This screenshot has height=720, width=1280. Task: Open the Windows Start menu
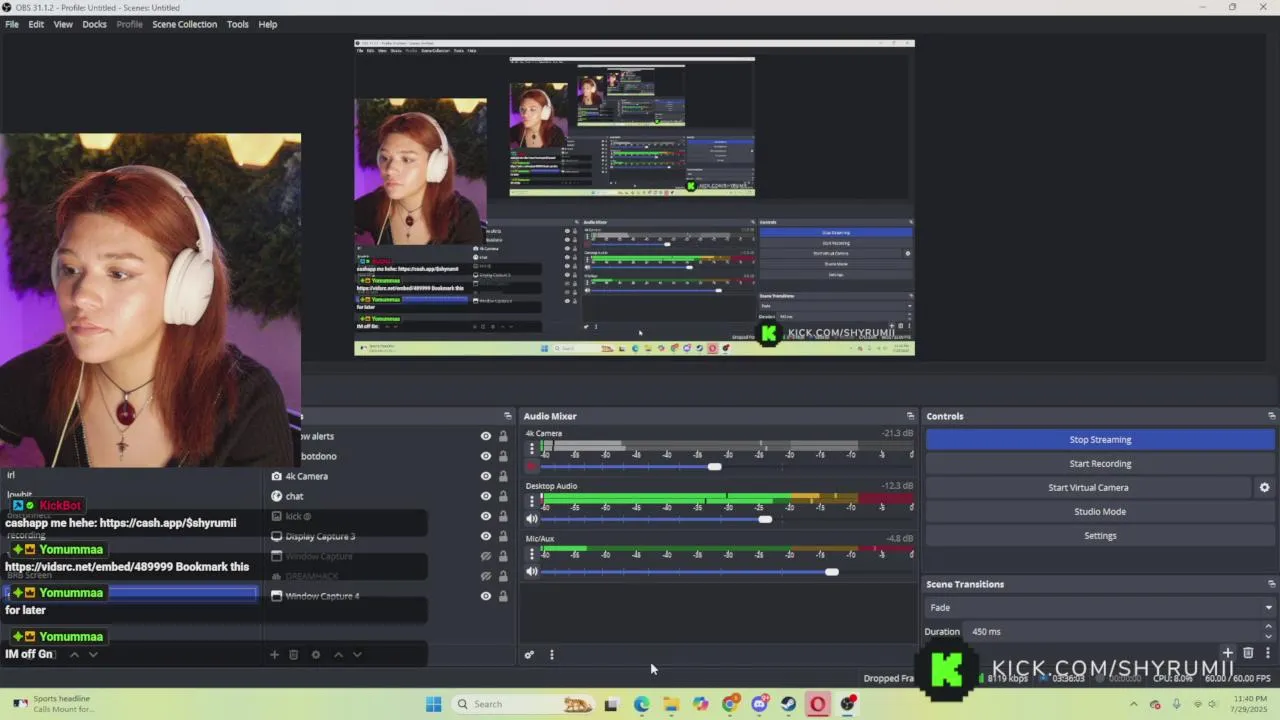click(x=433, y=704)
